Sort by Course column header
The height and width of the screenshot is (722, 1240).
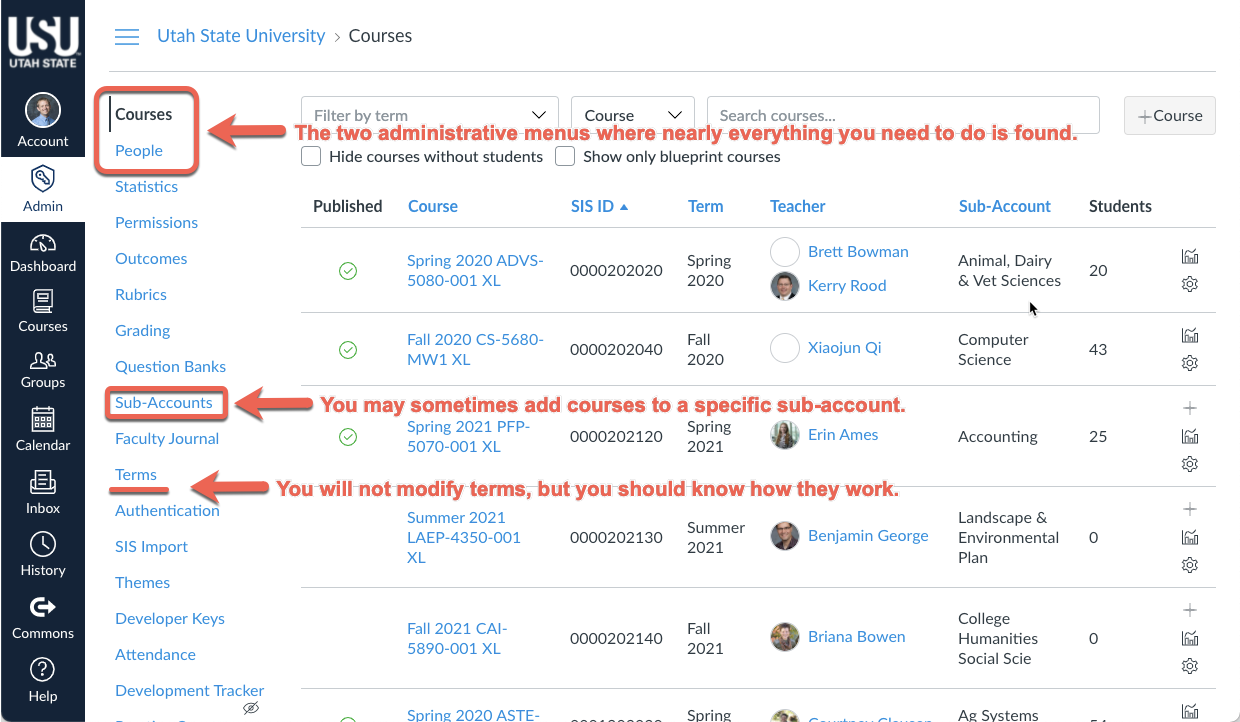(433, 206)
